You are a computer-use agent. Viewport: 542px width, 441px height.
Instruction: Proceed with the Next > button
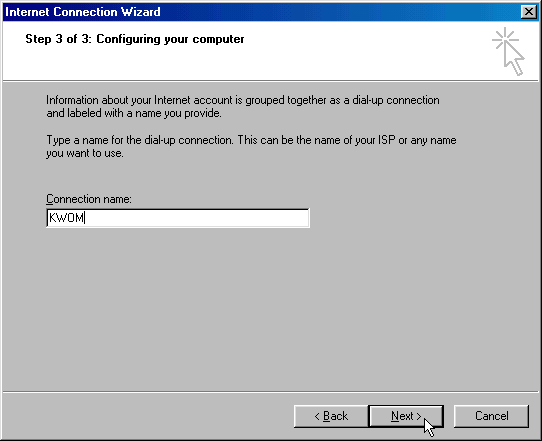(x=406, y=416)
